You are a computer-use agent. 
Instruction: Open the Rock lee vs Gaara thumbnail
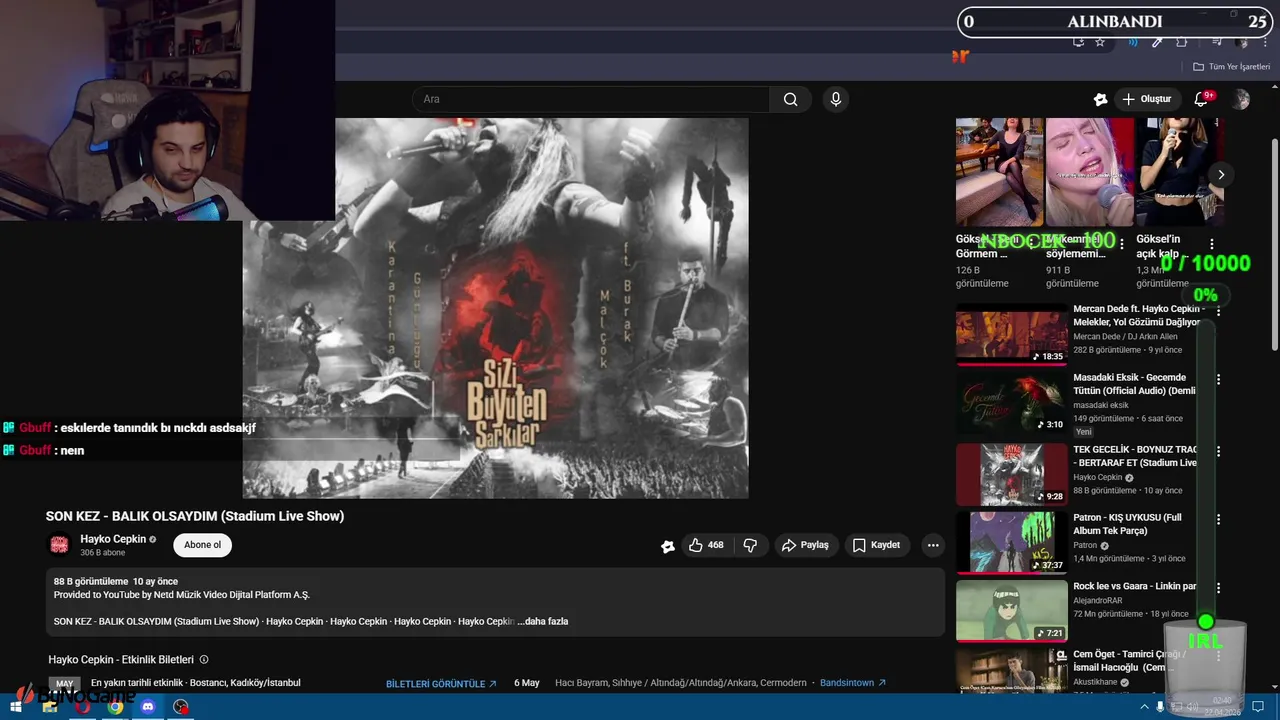1011,612
